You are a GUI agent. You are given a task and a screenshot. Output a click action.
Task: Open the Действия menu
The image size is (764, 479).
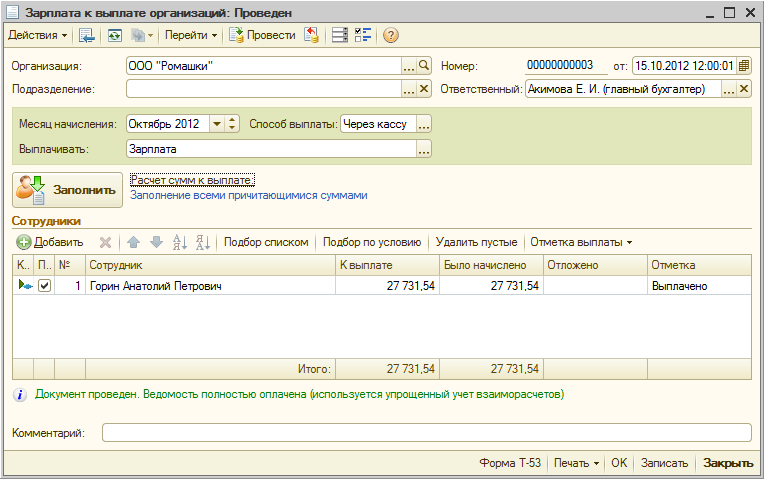[38, 35]
